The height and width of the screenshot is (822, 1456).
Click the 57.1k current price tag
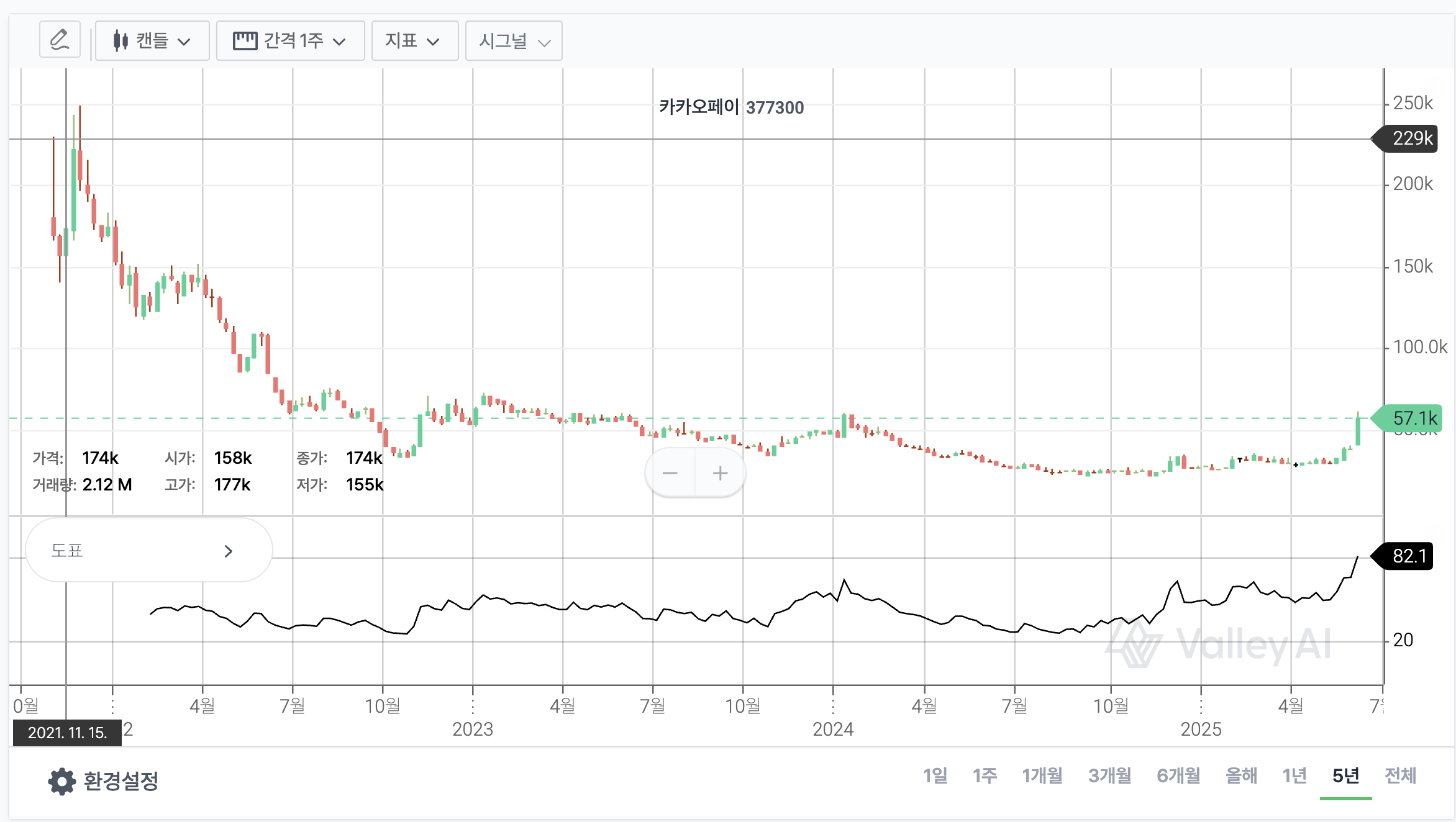click(1413, 418)
